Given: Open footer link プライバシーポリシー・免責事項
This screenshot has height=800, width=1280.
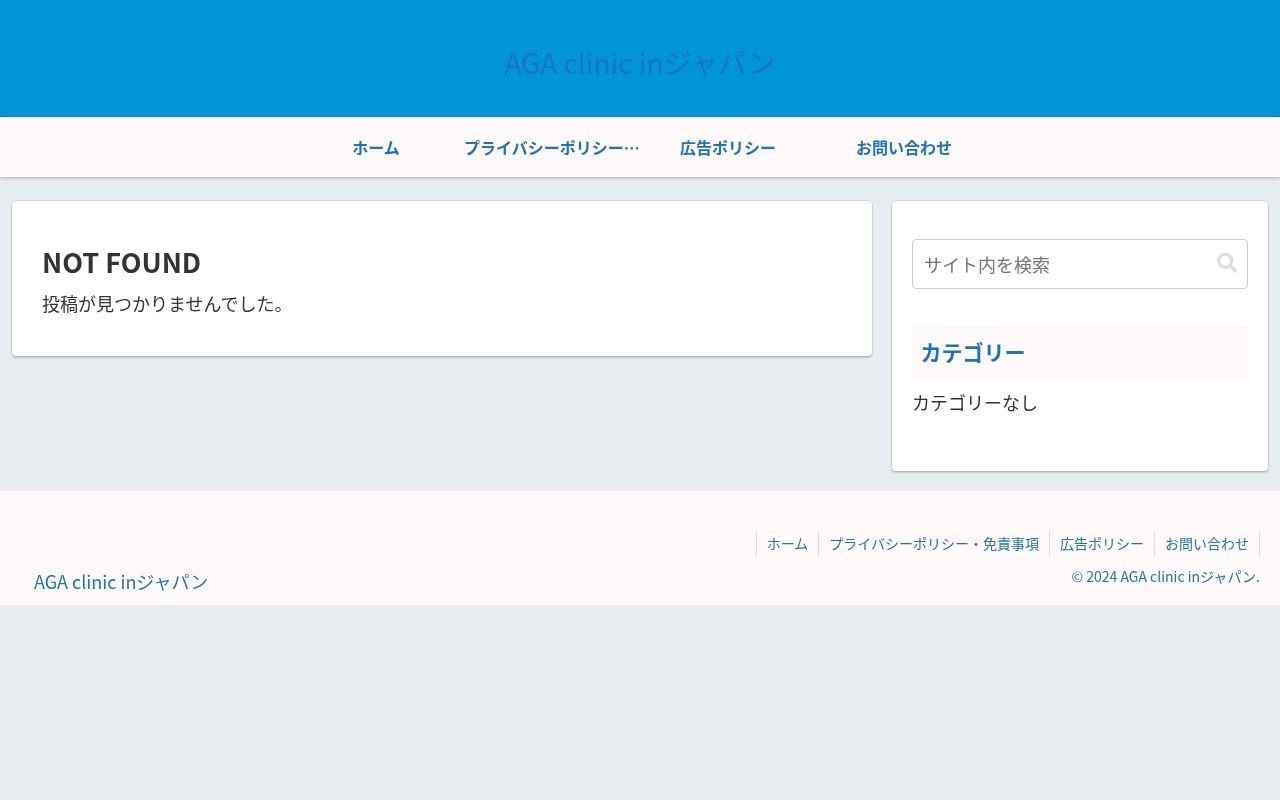Looking at the screenshot, I should tap(934, 544).
